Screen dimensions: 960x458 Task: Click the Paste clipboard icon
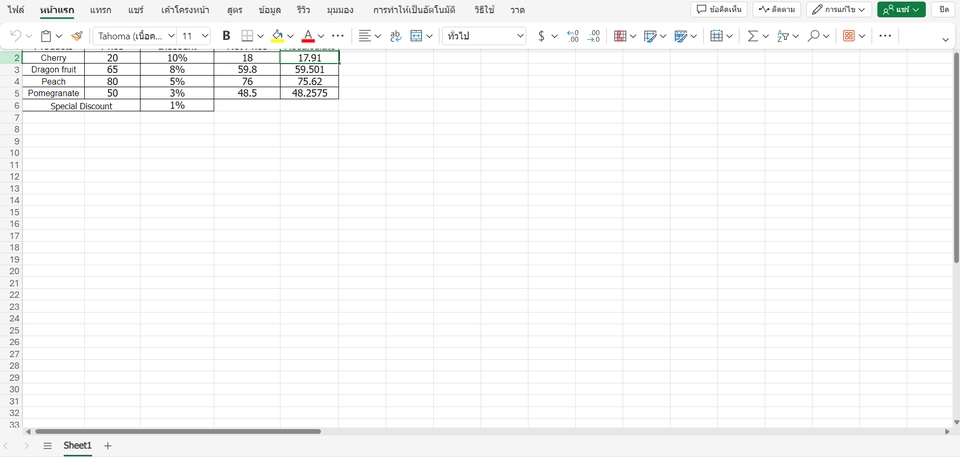click(x=46, y=36)
